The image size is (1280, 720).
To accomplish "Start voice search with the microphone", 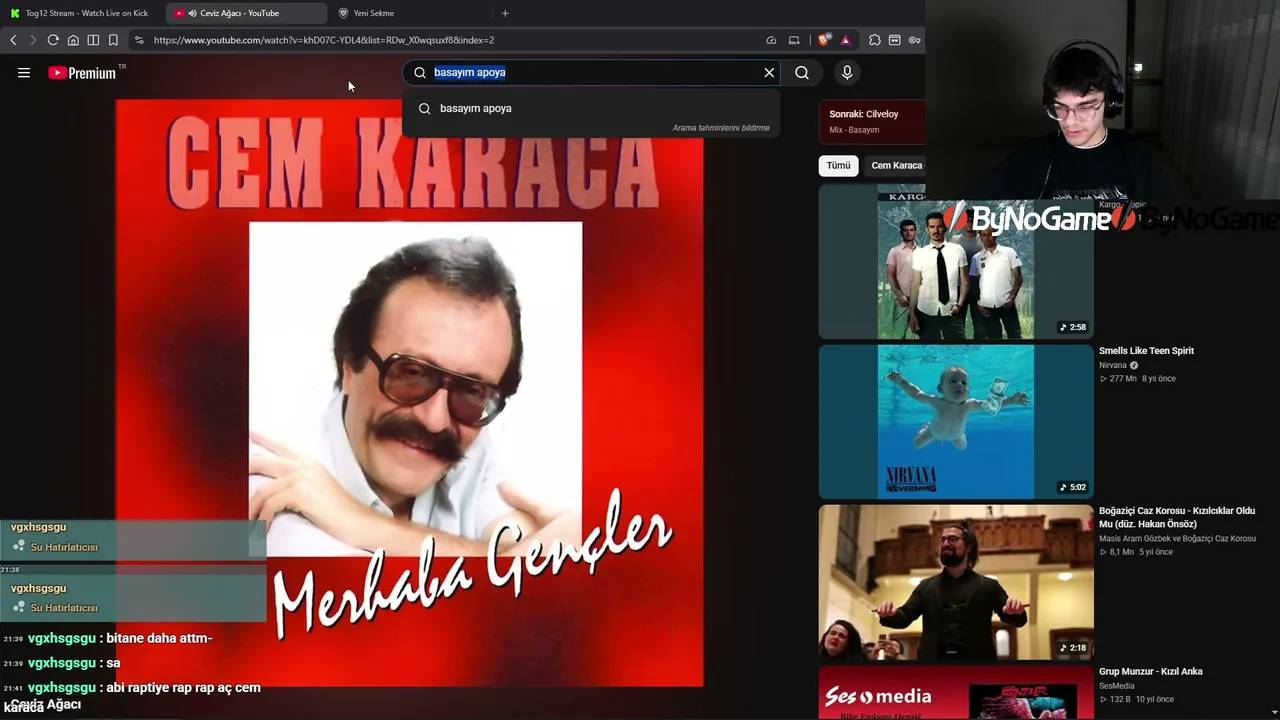I will tap(847, 72).
